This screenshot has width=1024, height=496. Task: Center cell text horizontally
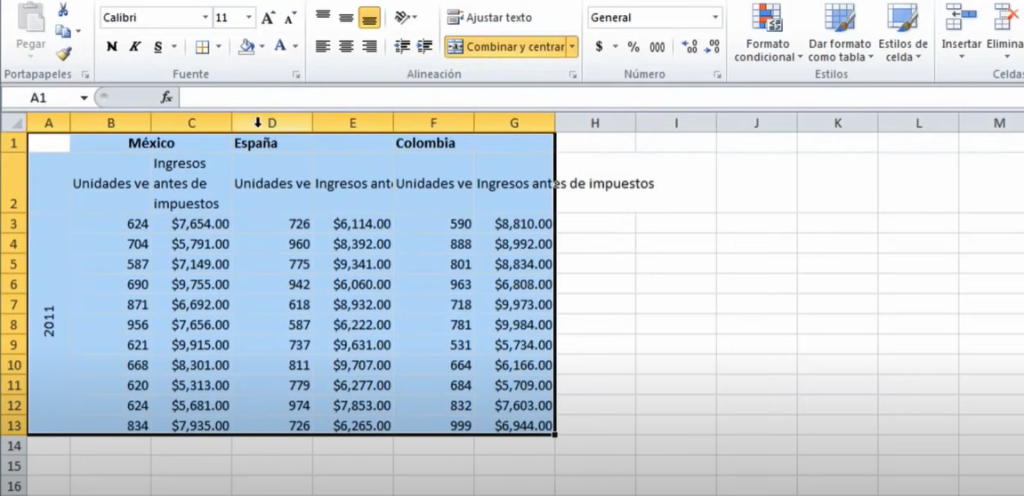pyautogui.click(x=346, y=46)
